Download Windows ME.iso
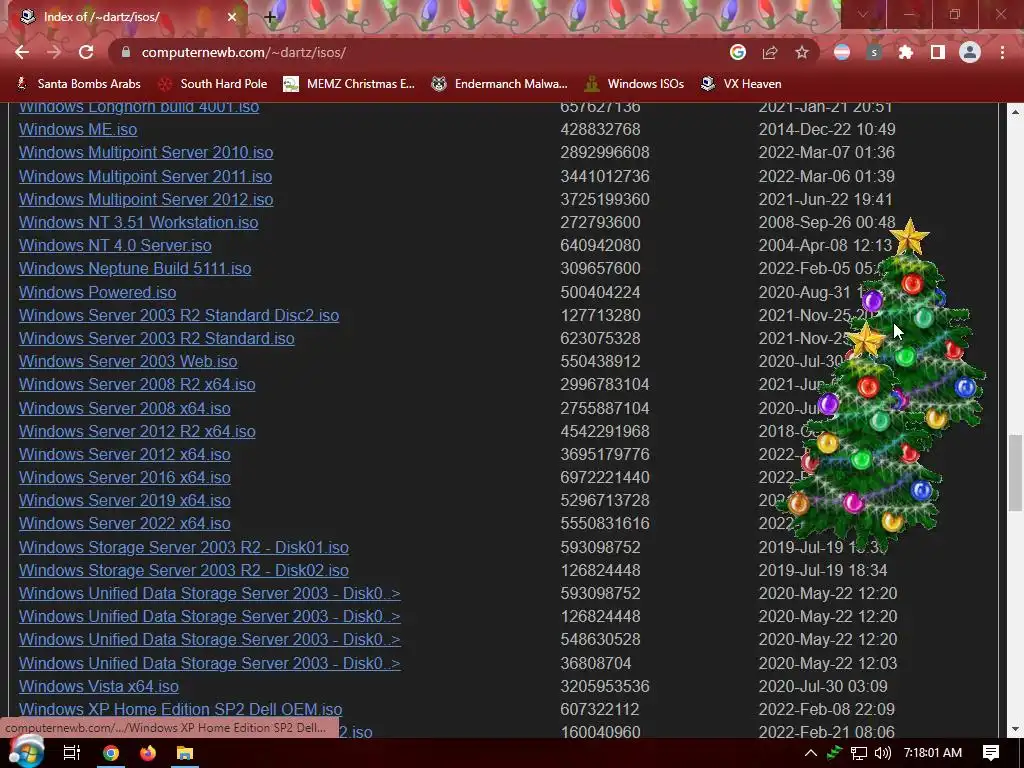 [x=78, y=129]
